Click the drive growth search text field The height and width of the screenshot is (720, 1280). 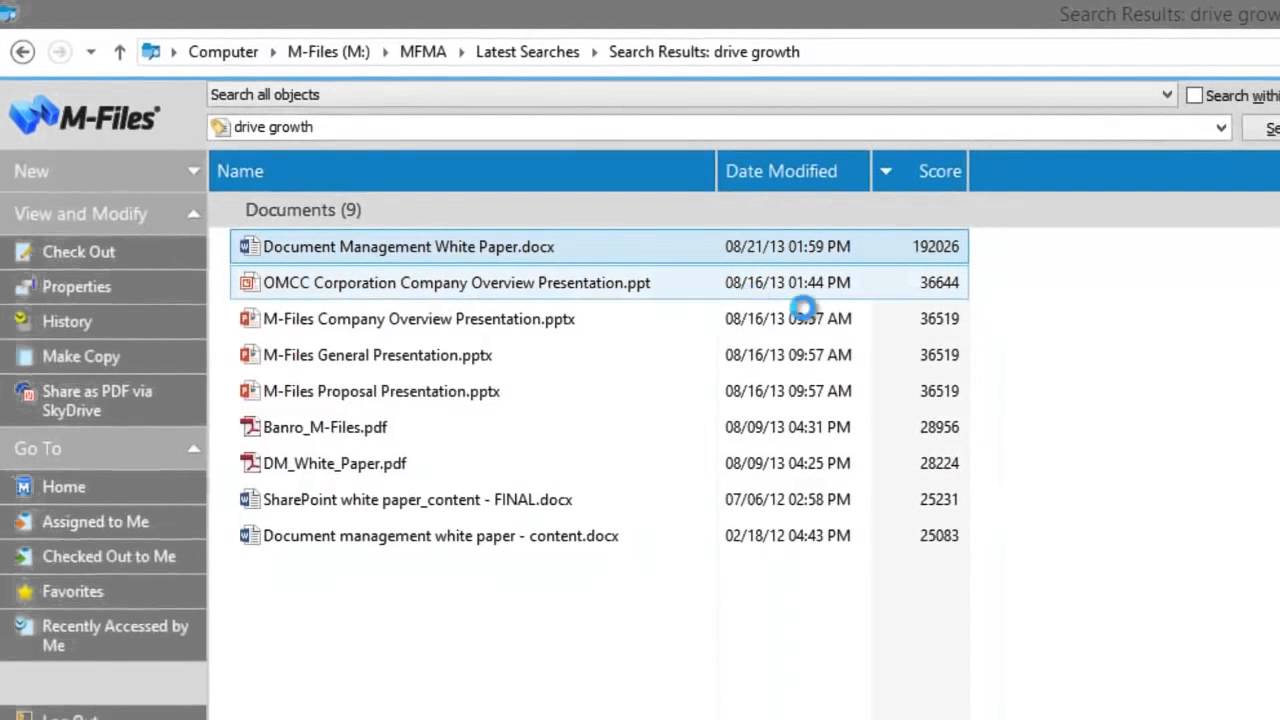700,127
